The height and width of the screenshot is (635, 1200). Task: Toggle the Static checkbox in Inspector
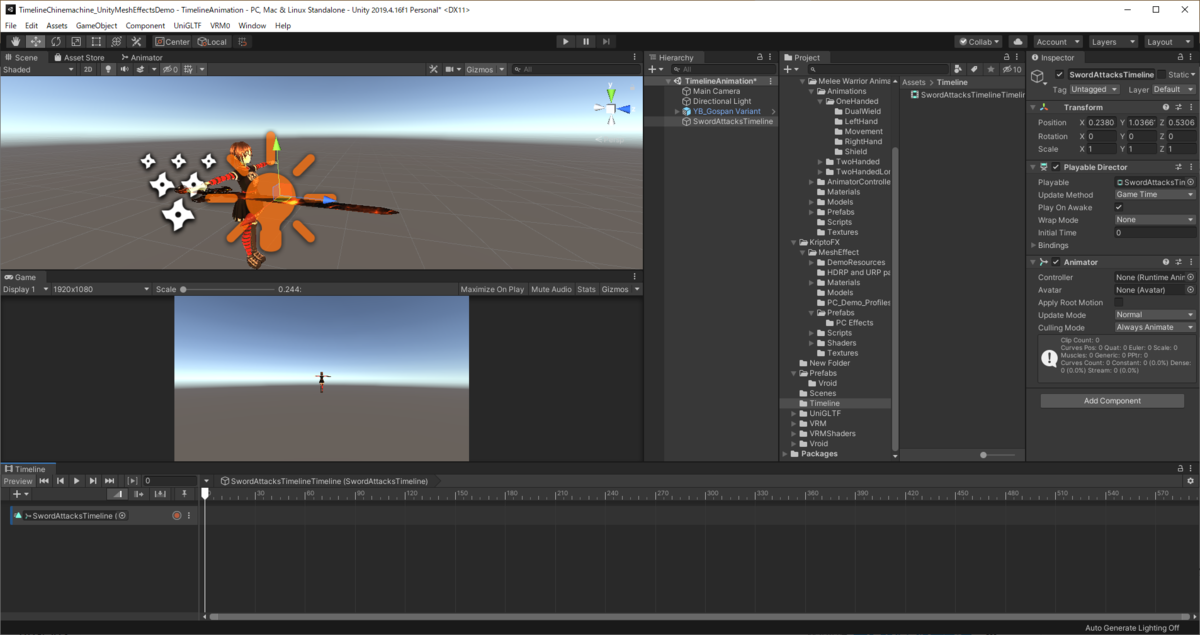(x=1161, y=74)
